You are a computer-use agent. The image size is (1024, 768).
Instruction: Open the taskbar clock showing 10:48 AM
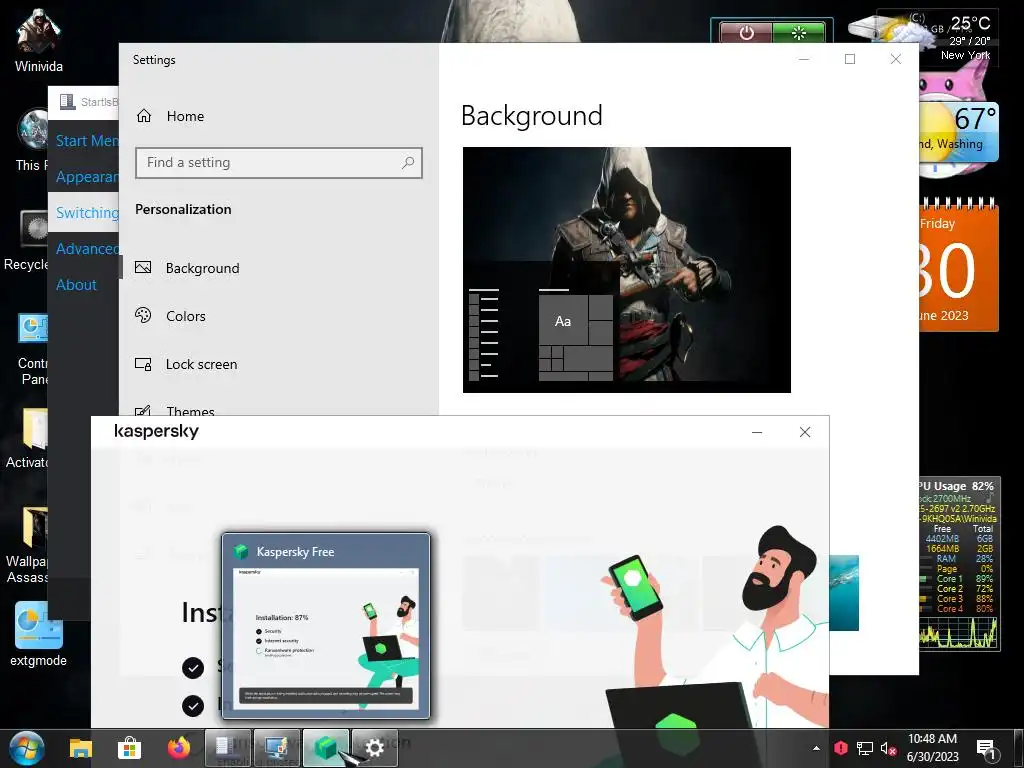932,748
